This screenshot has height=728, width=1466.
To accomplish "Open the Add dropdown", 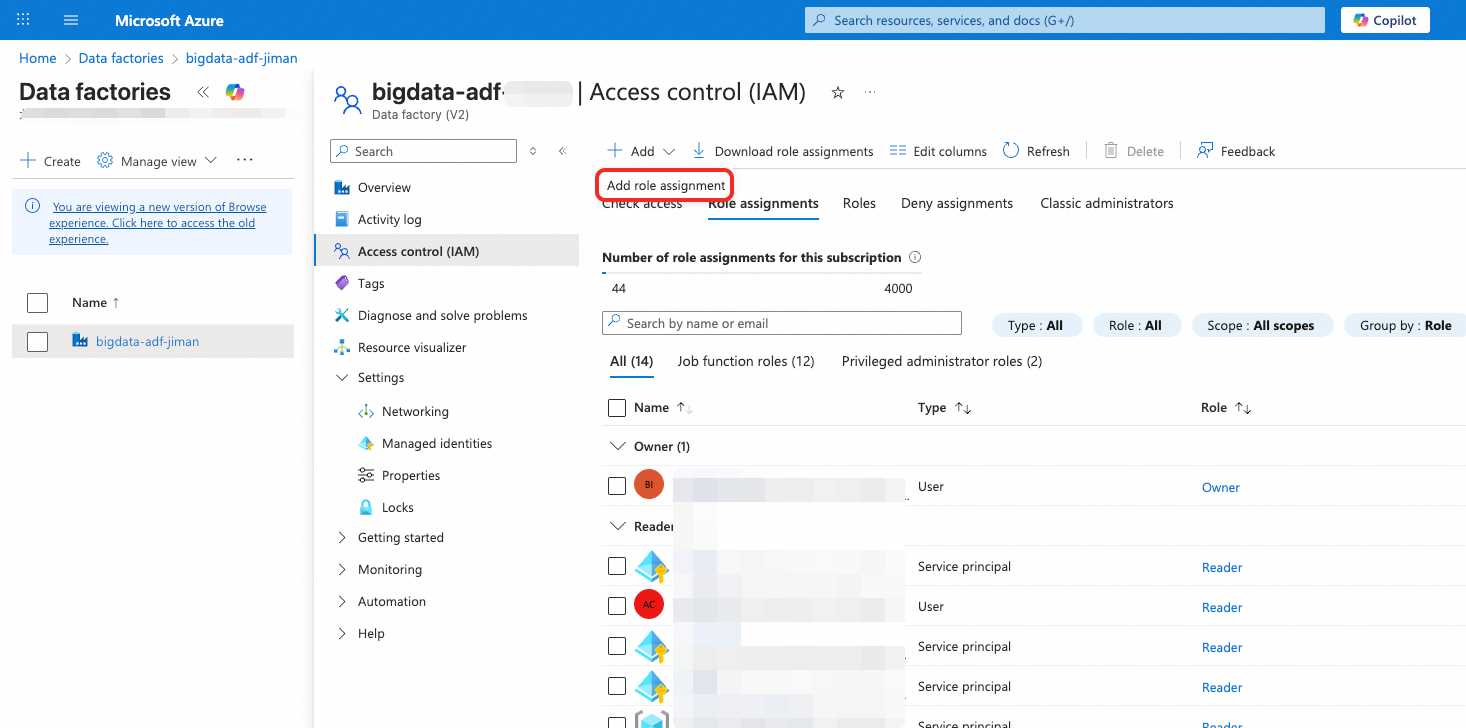I will 642,151.
